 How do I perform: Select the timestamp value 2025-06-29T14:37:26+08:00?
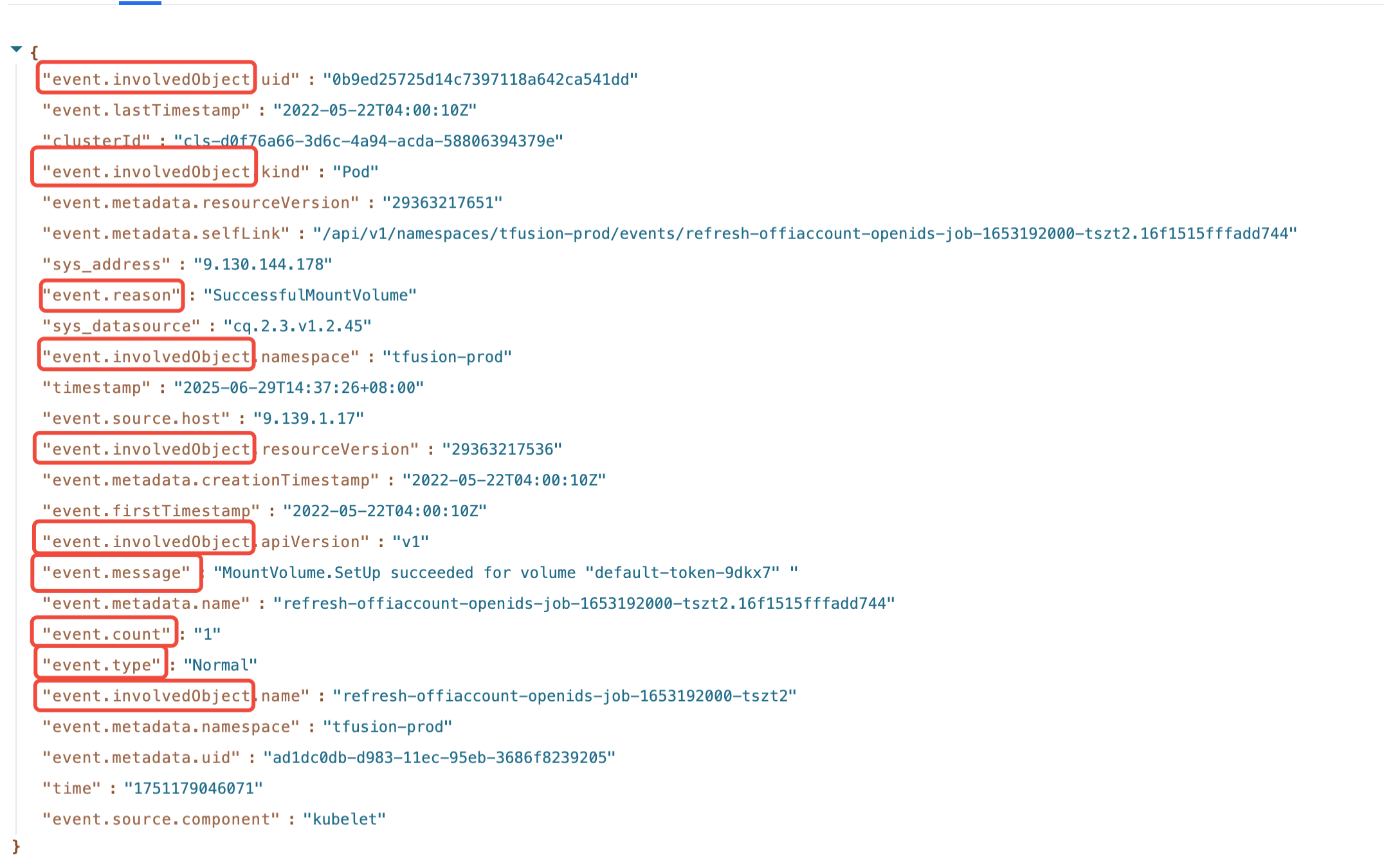[x=299, y=388]
